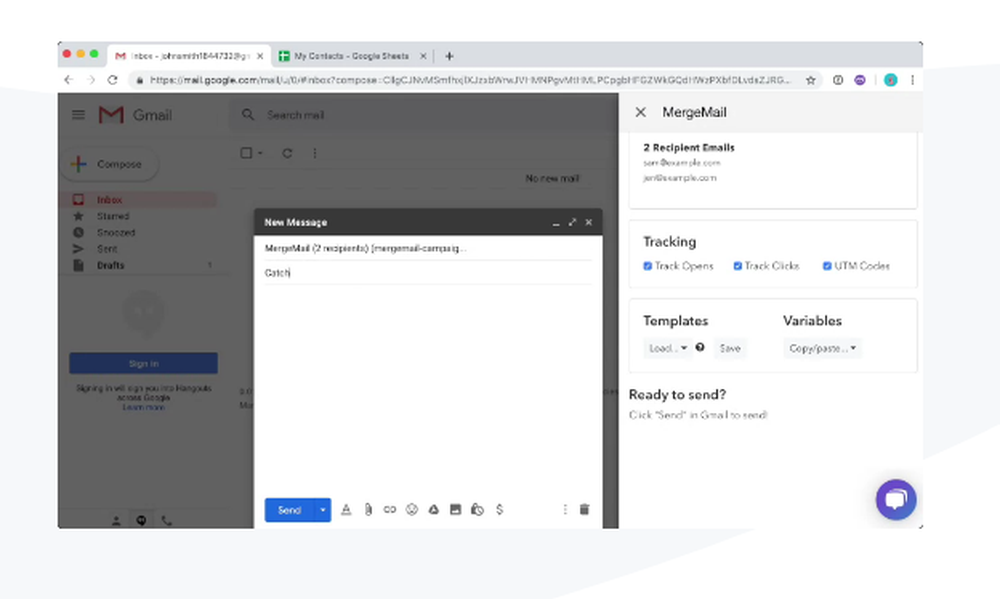Open formatting options in compose toolbar
1000x599 pixels.
coord(346,509)
